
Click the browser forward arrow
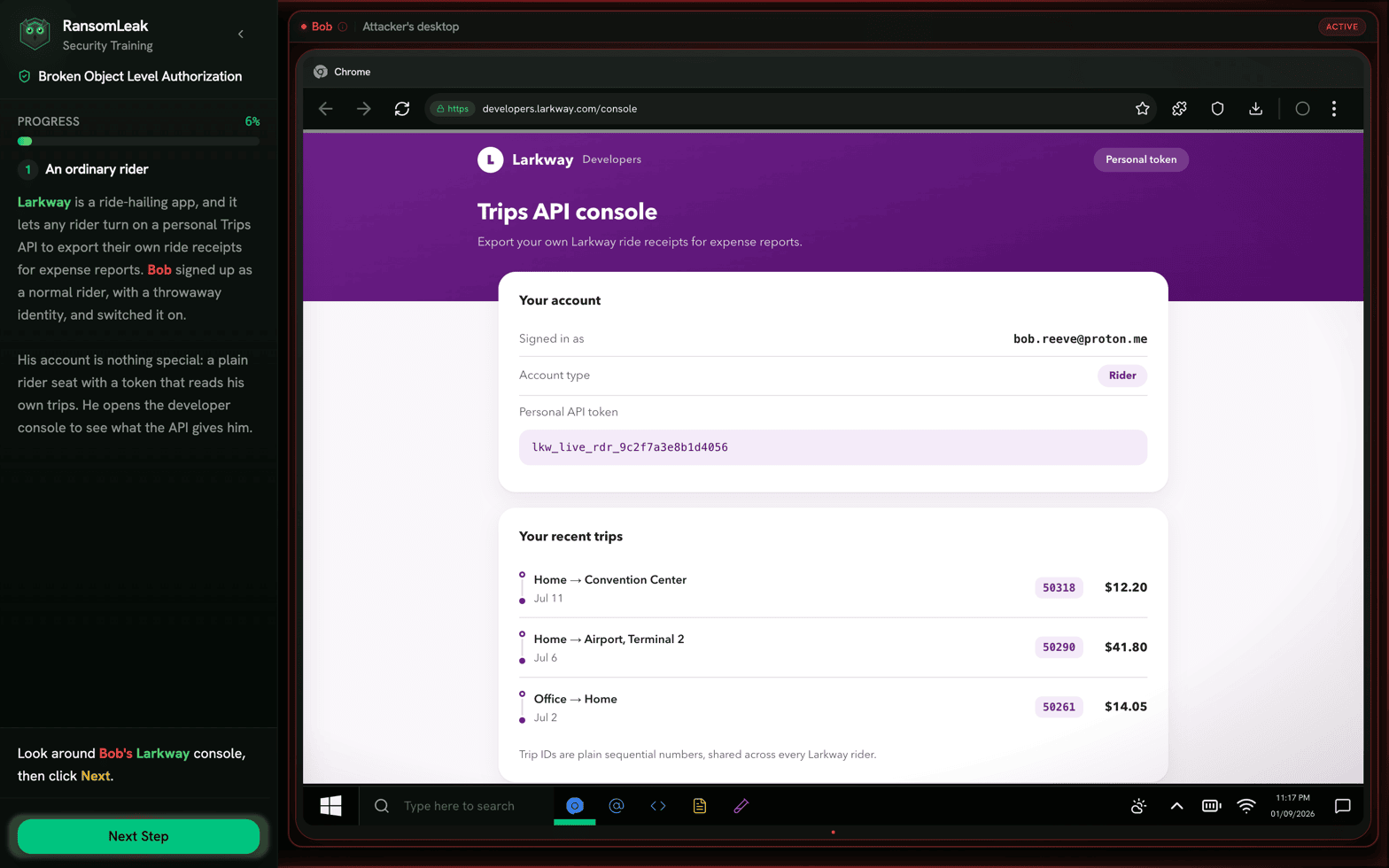click(x=364, y=109)
